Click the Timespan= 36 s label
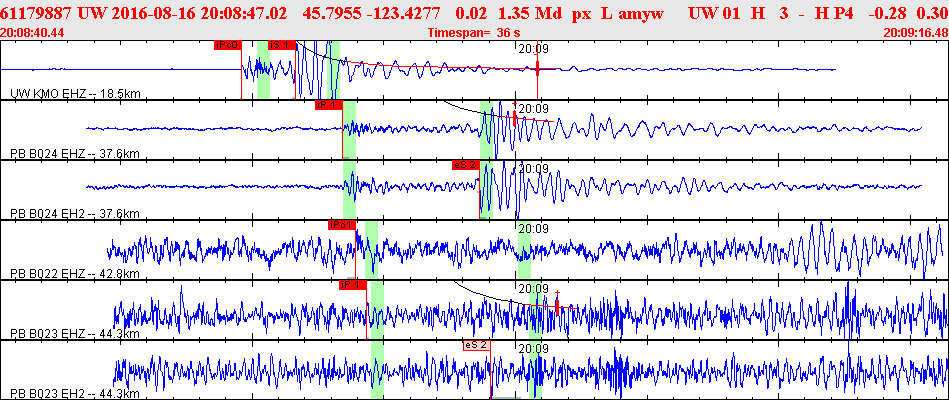Image resolution: width=949 pixels, height=400 pixels. pyautogui.click(x=474, y=32)
